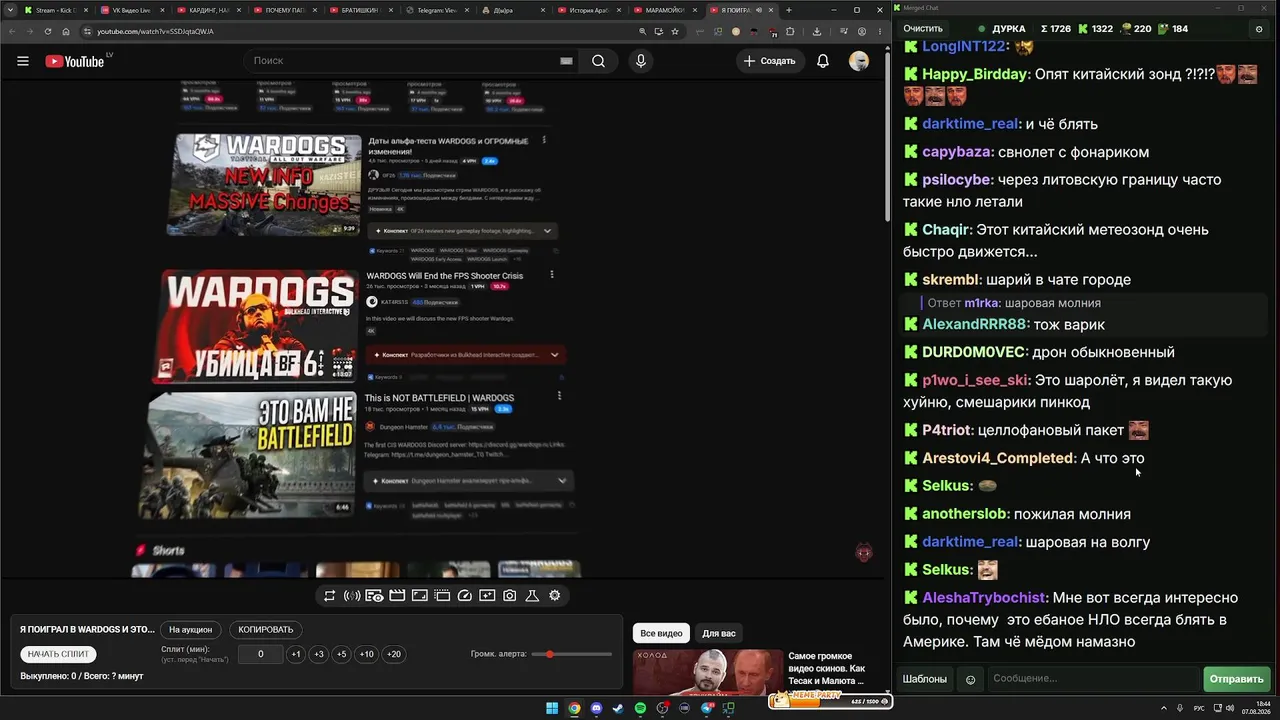Open browser extensions puzzle icon
This screenshot has width=1280, height=720.
pyautogui.click(x=790, y=31)
